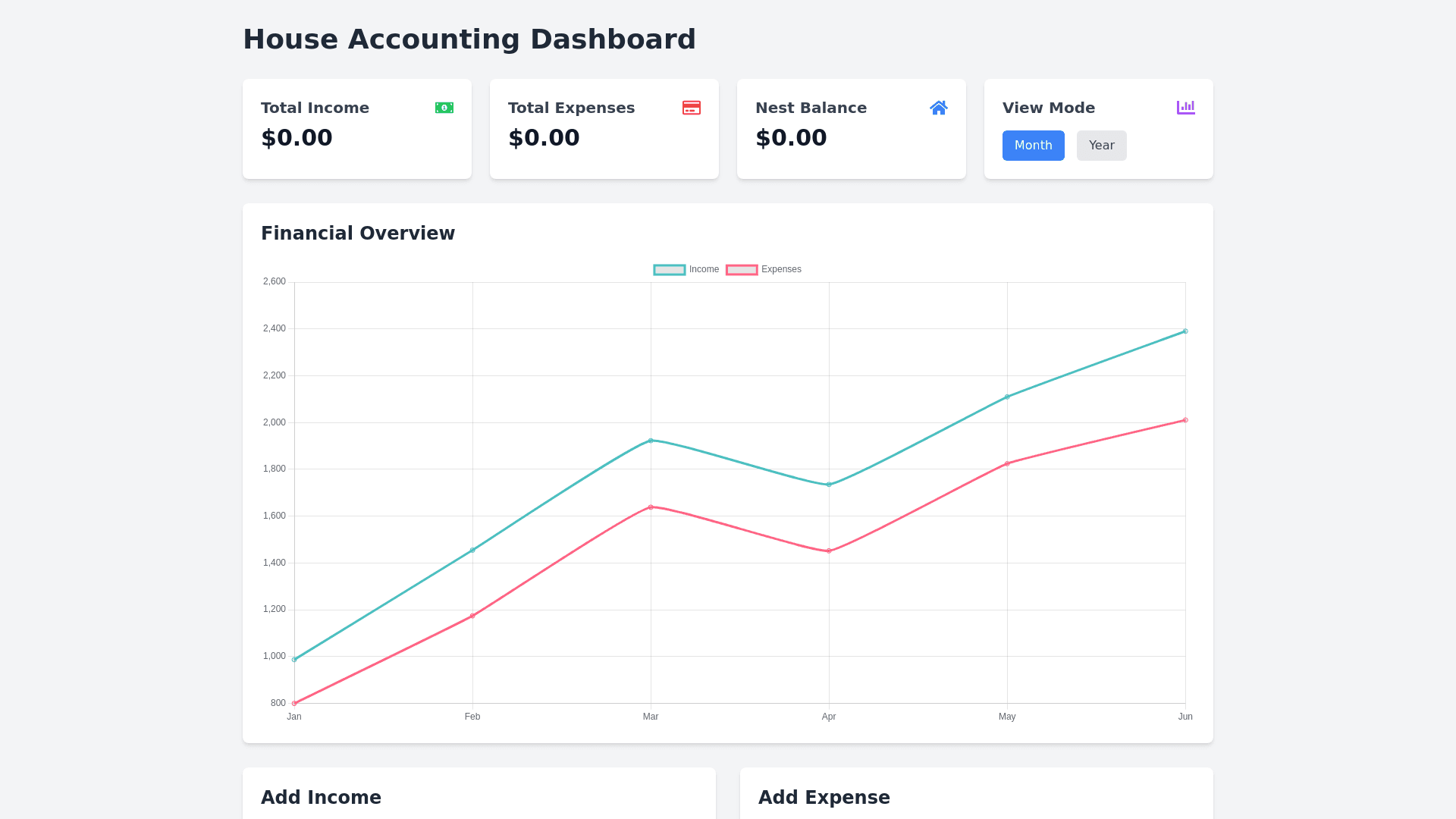1456x819 pixels.
Task: Click the Add Income section heading
Action: [x=321, y=798]
